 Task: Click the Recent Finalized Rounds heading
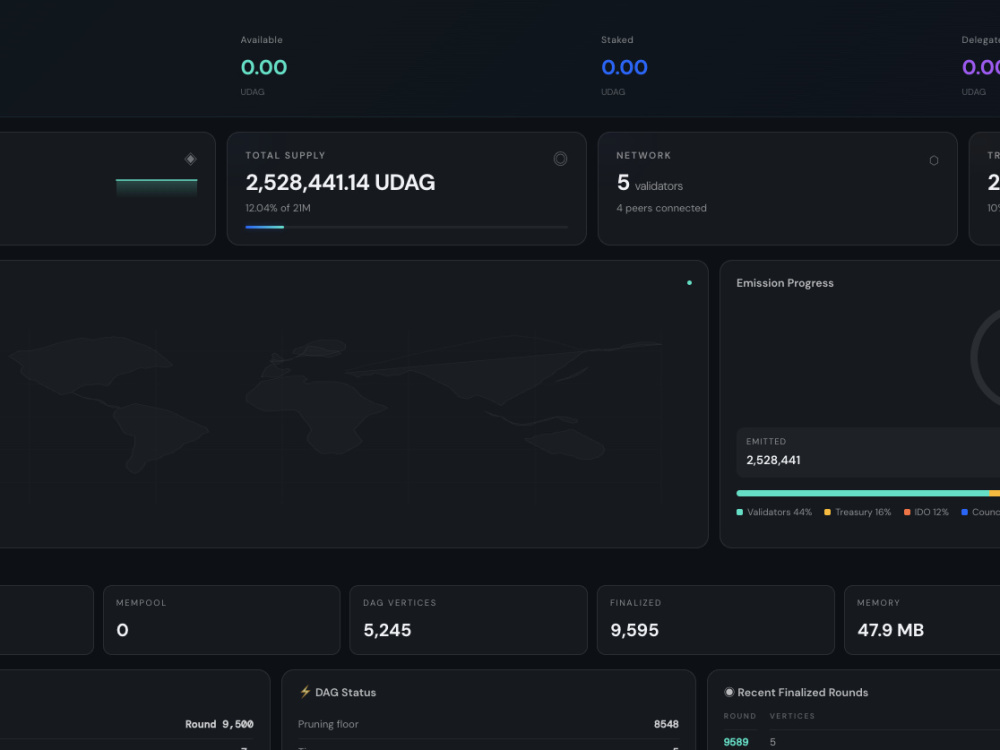(802, 692)
